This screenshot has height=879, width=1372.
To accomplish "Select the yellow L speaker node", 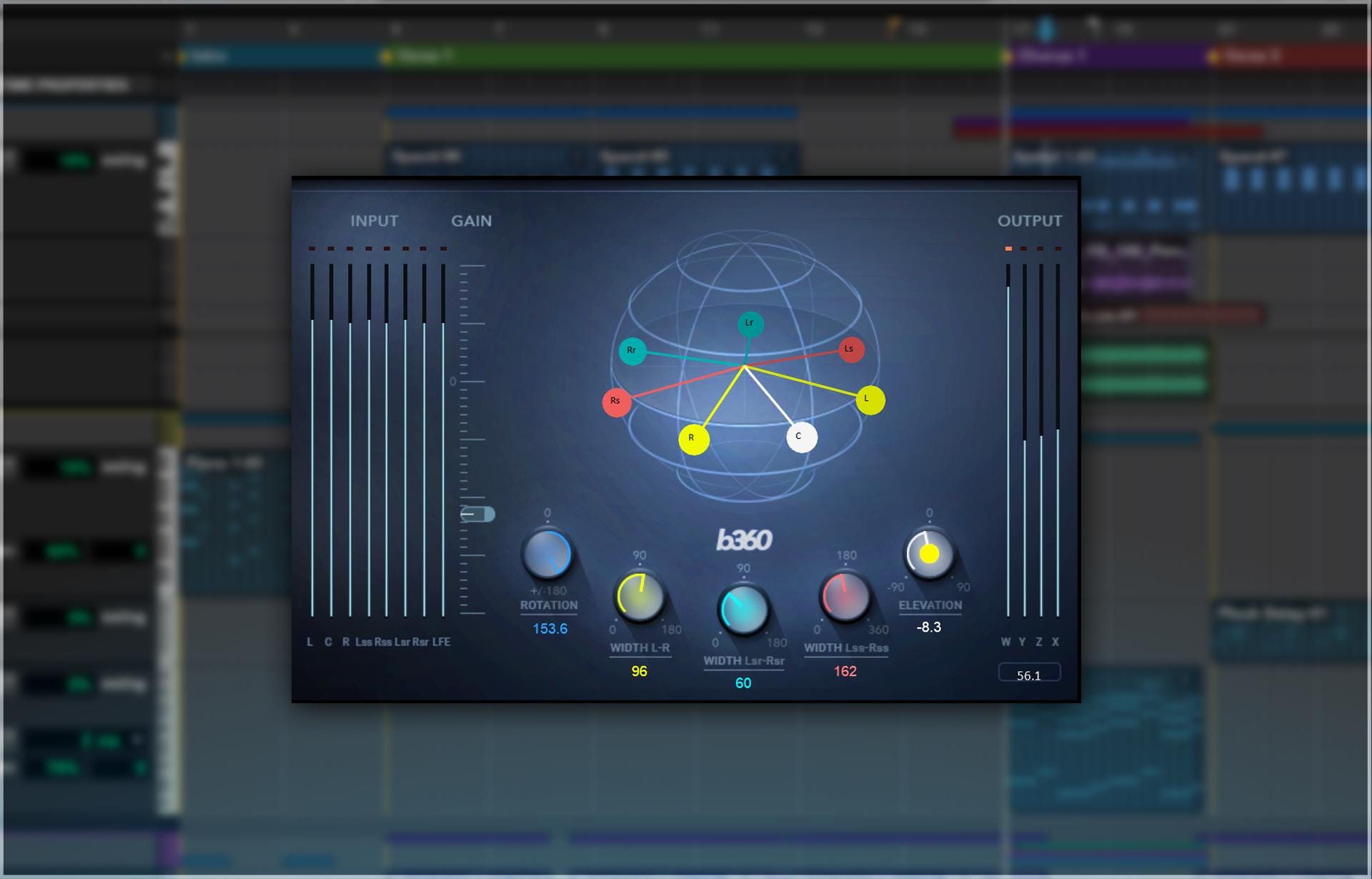I will pyautogui.click(x=870, y=399).
